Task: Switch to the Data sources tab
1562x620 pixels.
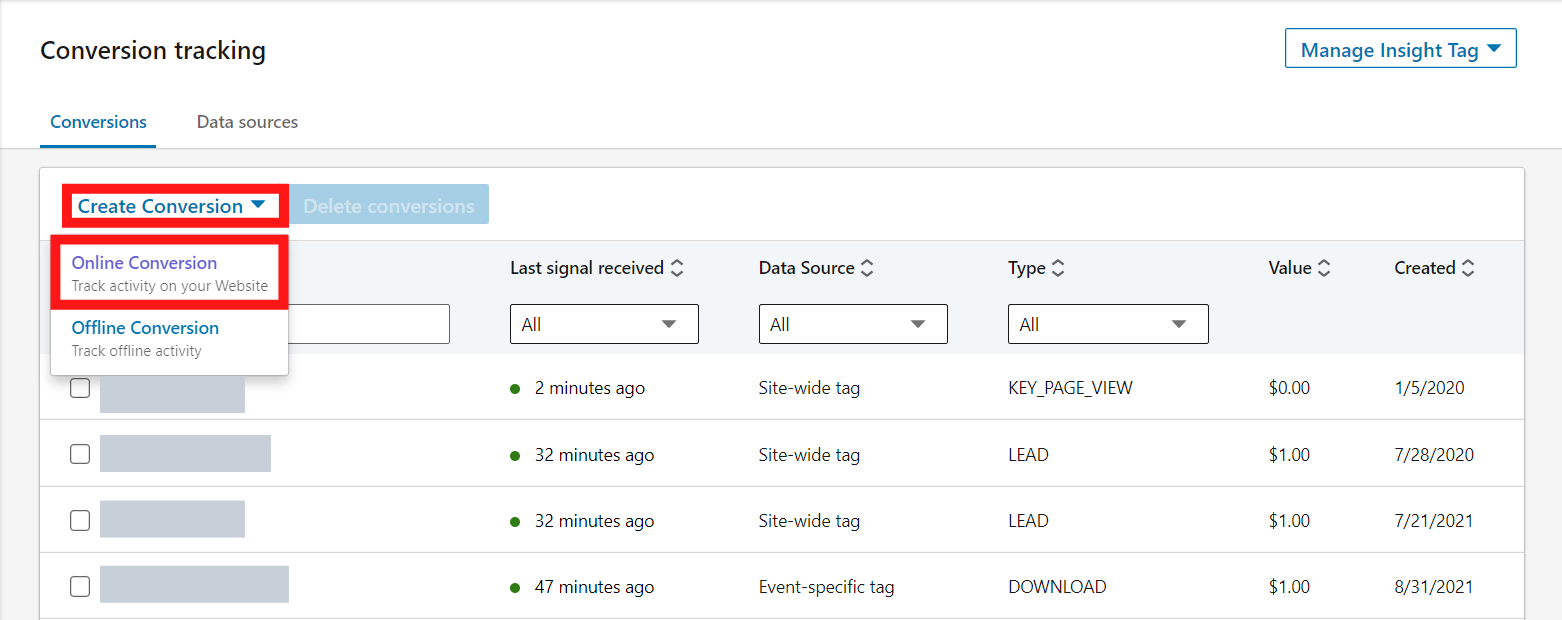Action: [x=247, y=122]
